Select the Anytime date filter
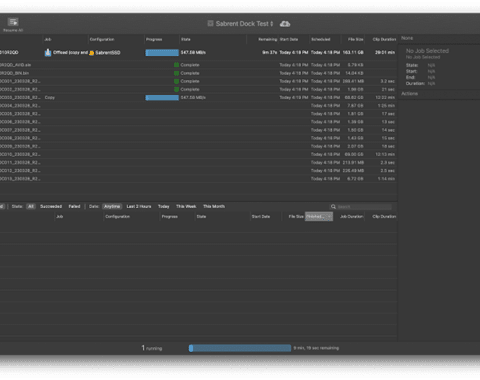480x380 pixels. tap(112, 206)
